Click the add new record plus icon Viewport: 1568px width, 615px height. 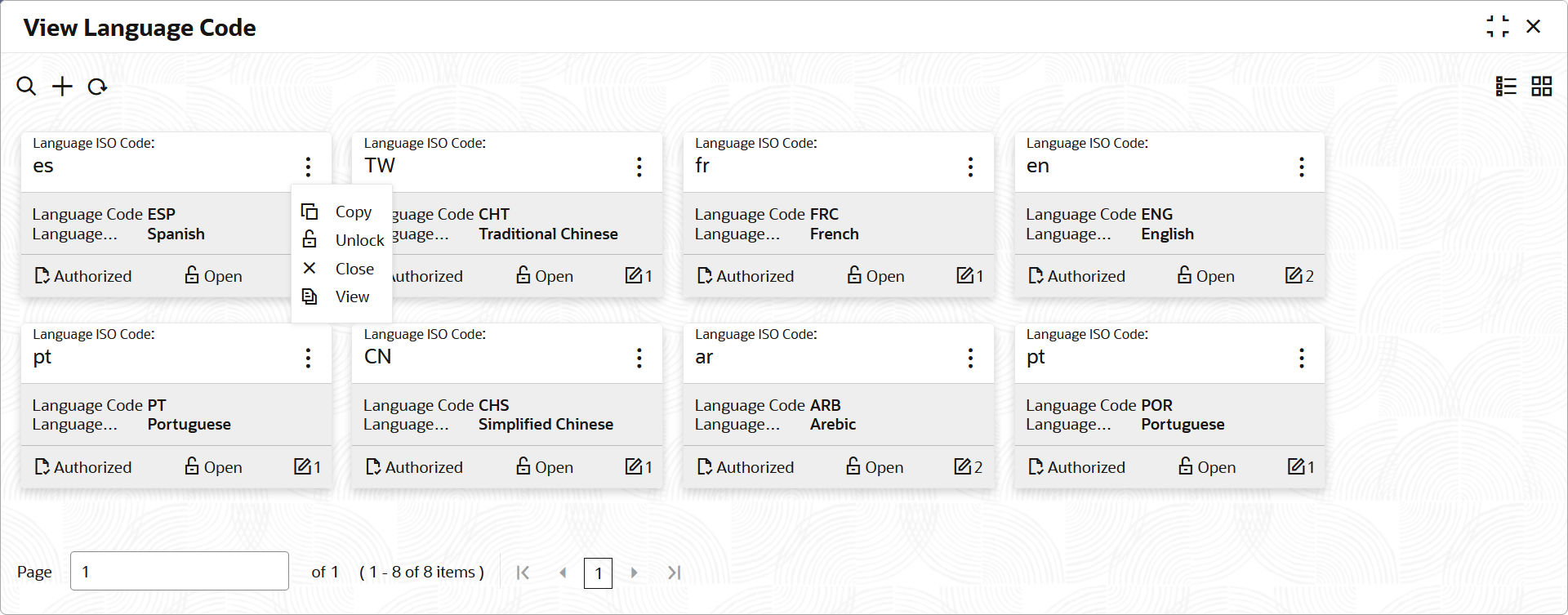click(62, 86)
